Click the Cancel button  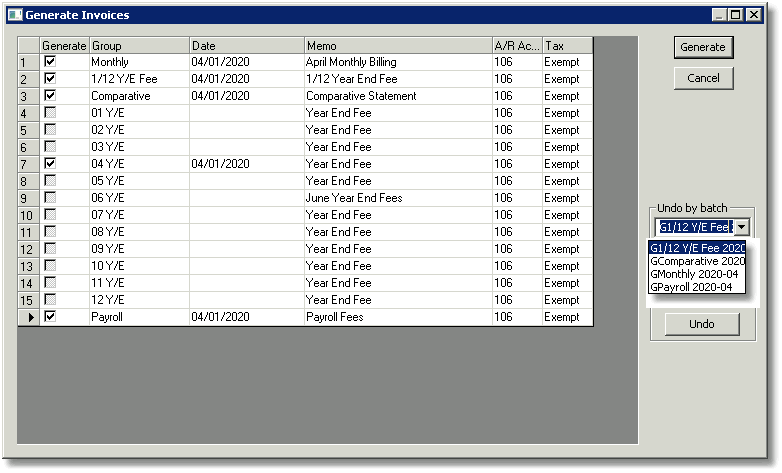[703, 78]
